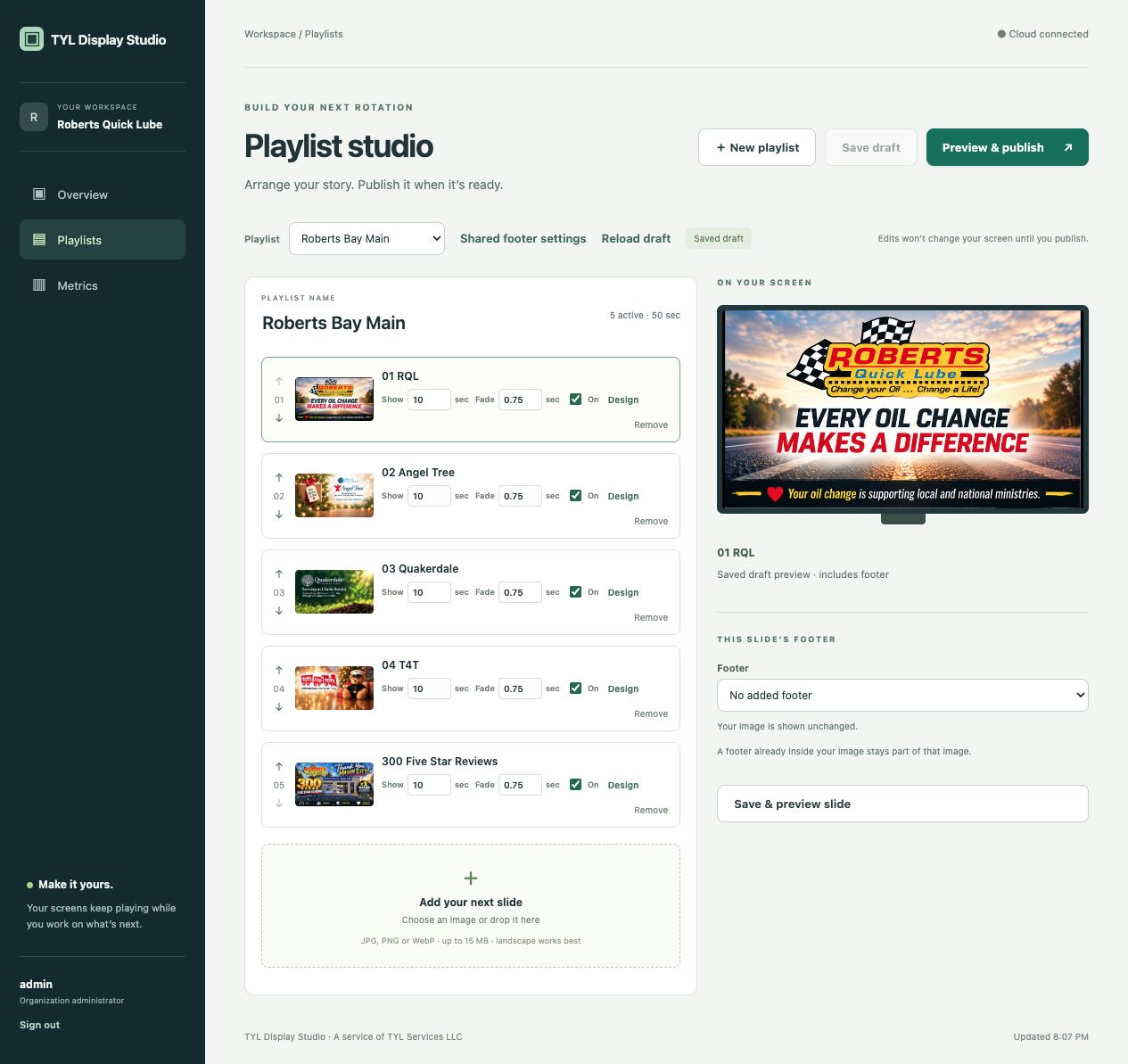Click the Overview sidebar icon

(x=39, y=194)
